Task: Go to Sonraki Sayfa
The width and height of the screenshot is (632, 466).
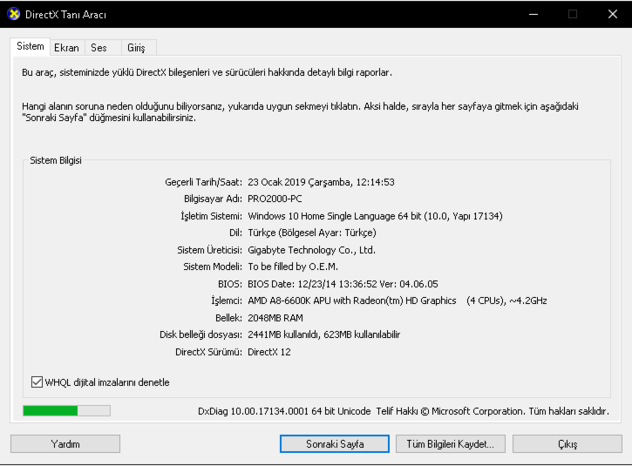Action: [335, 444]
